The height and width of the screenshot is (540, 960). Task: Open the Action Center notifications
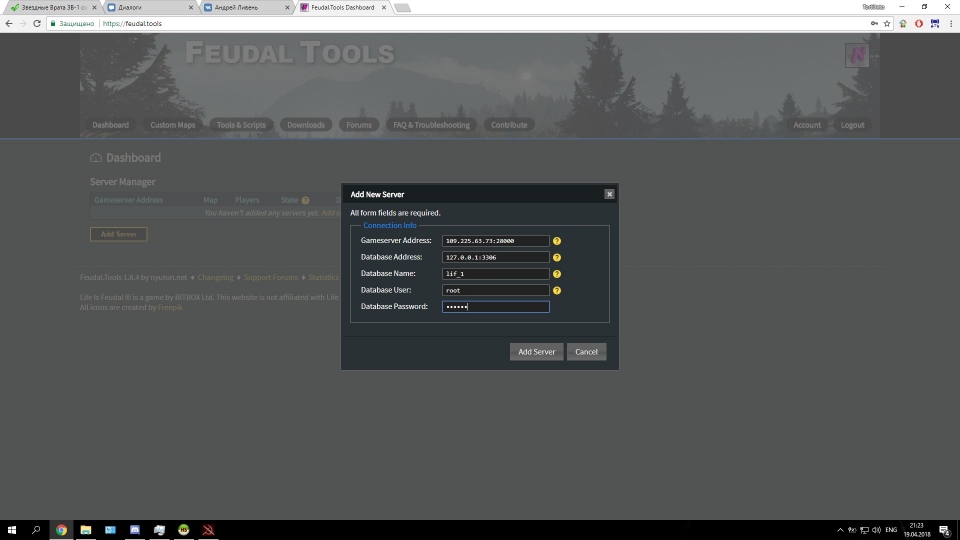(945, 530)
